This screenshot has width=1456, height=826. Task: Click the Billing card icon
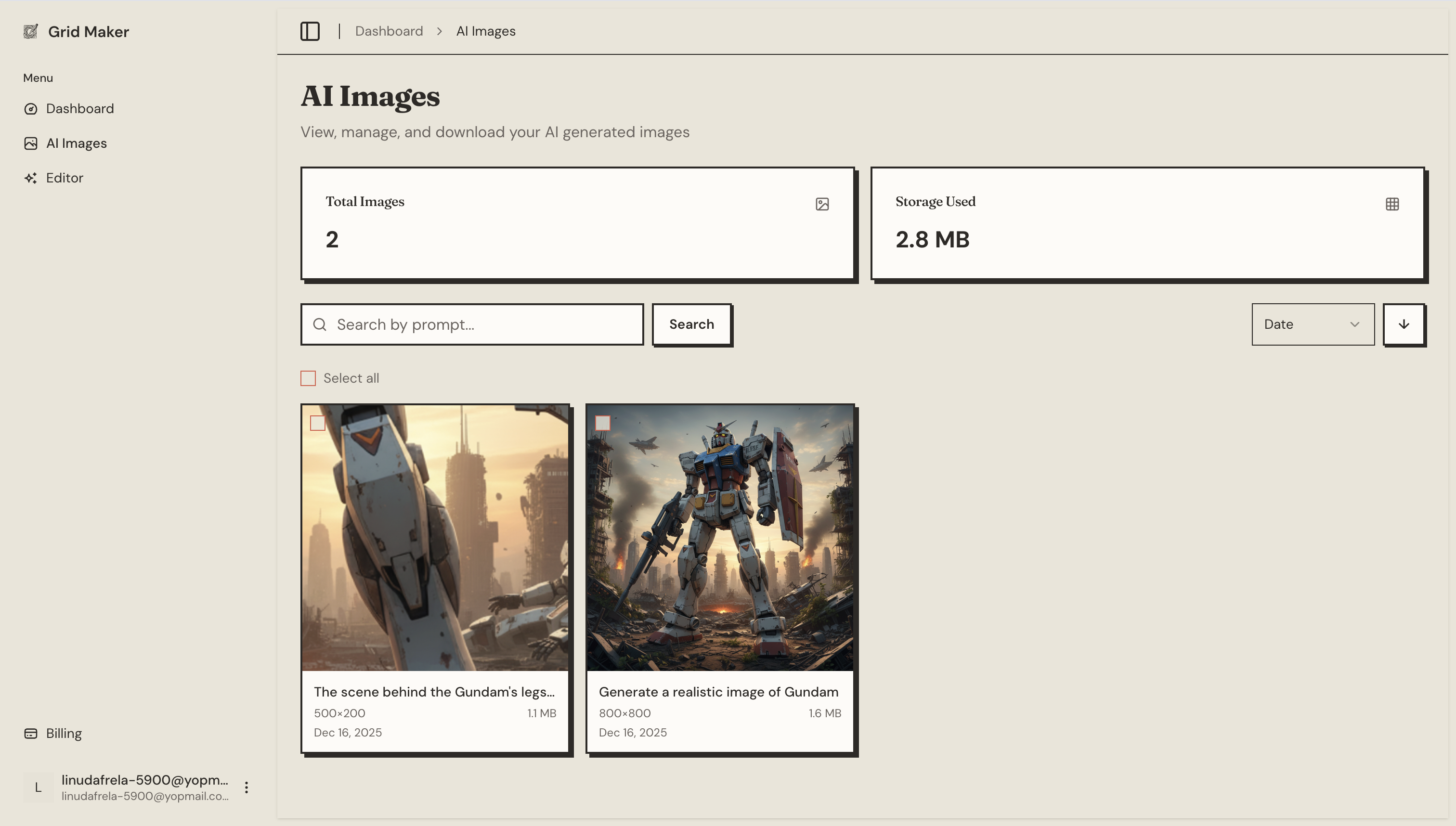coord(31,733)
